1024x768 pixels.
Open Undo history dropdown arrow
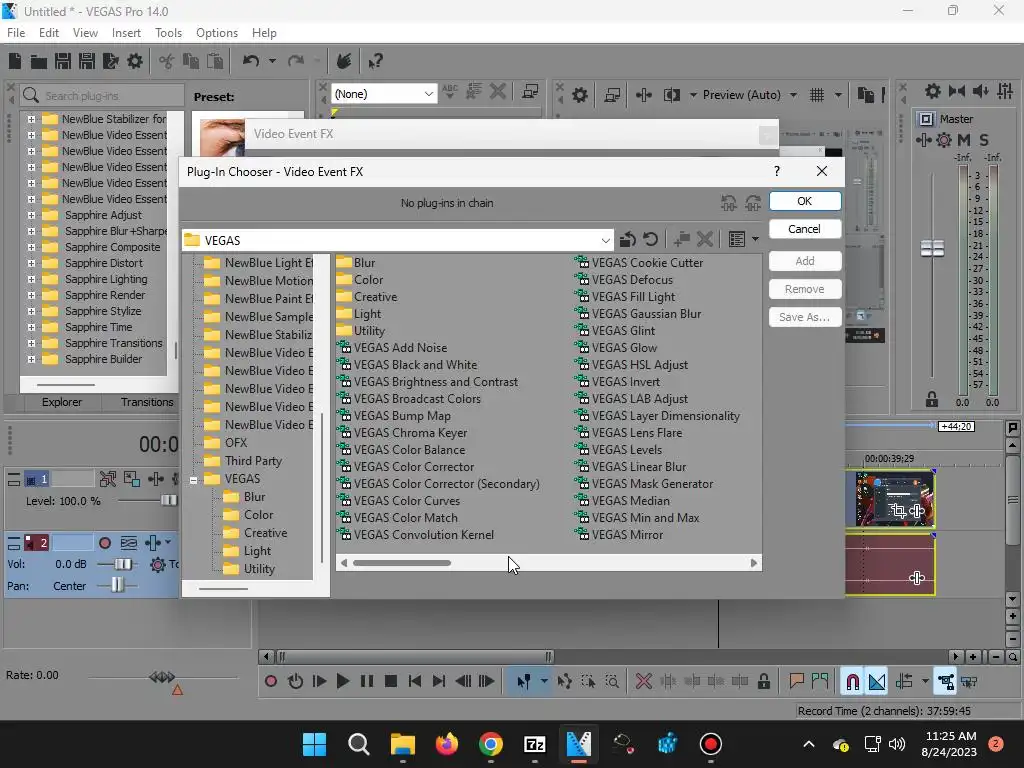272,61
